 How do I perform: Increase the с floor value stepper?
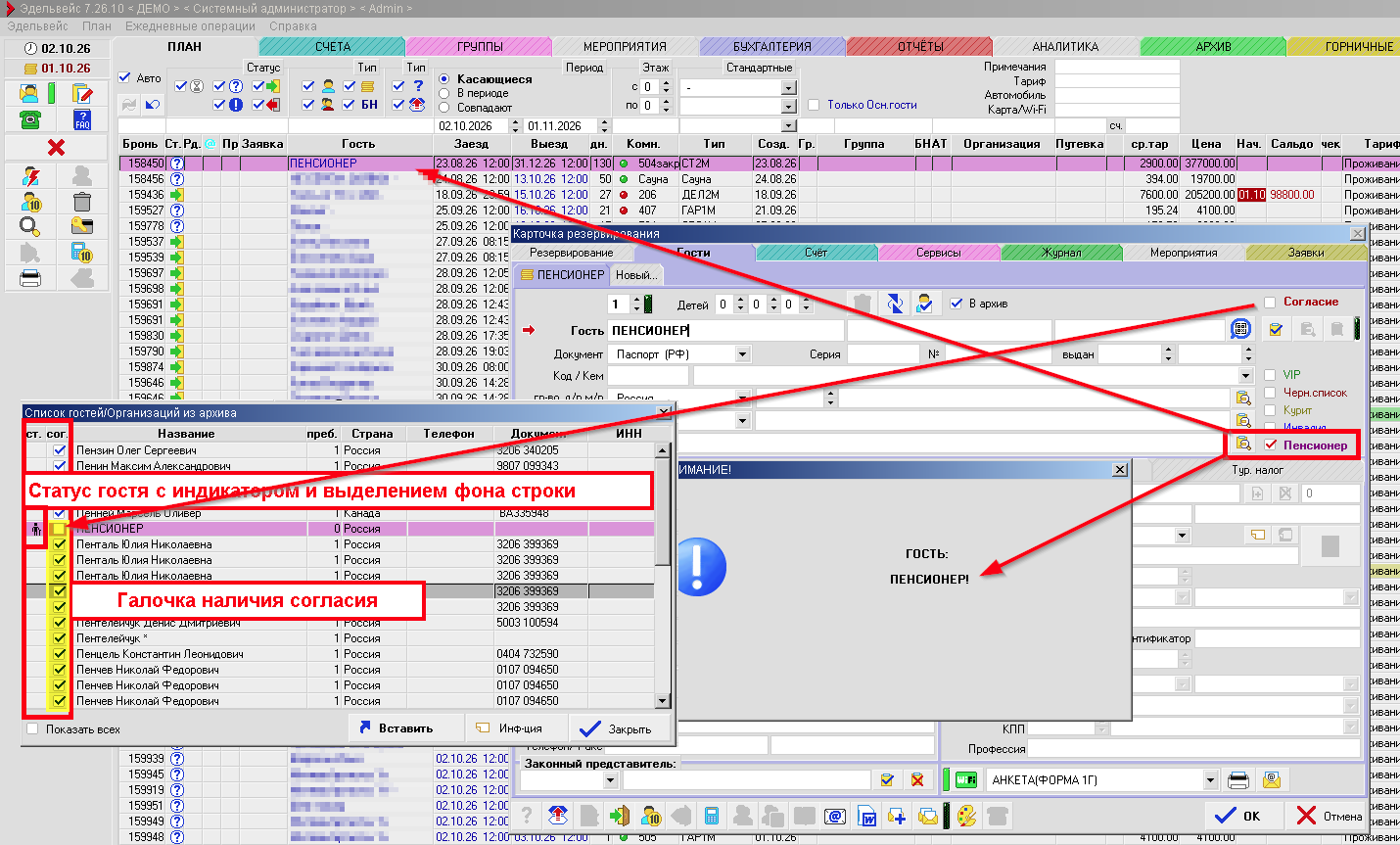point(666,82)
